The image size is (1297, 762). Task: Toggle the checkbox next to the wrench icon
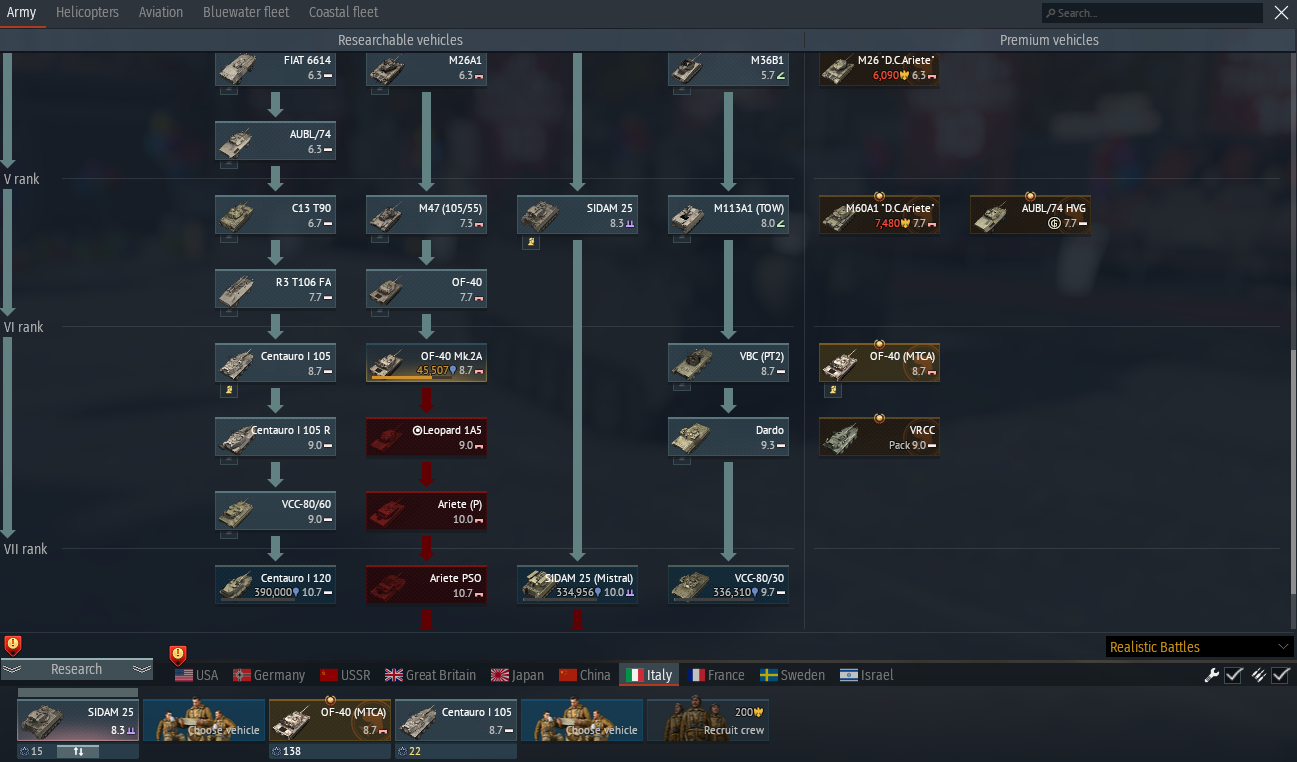(x=1234, y=675)
